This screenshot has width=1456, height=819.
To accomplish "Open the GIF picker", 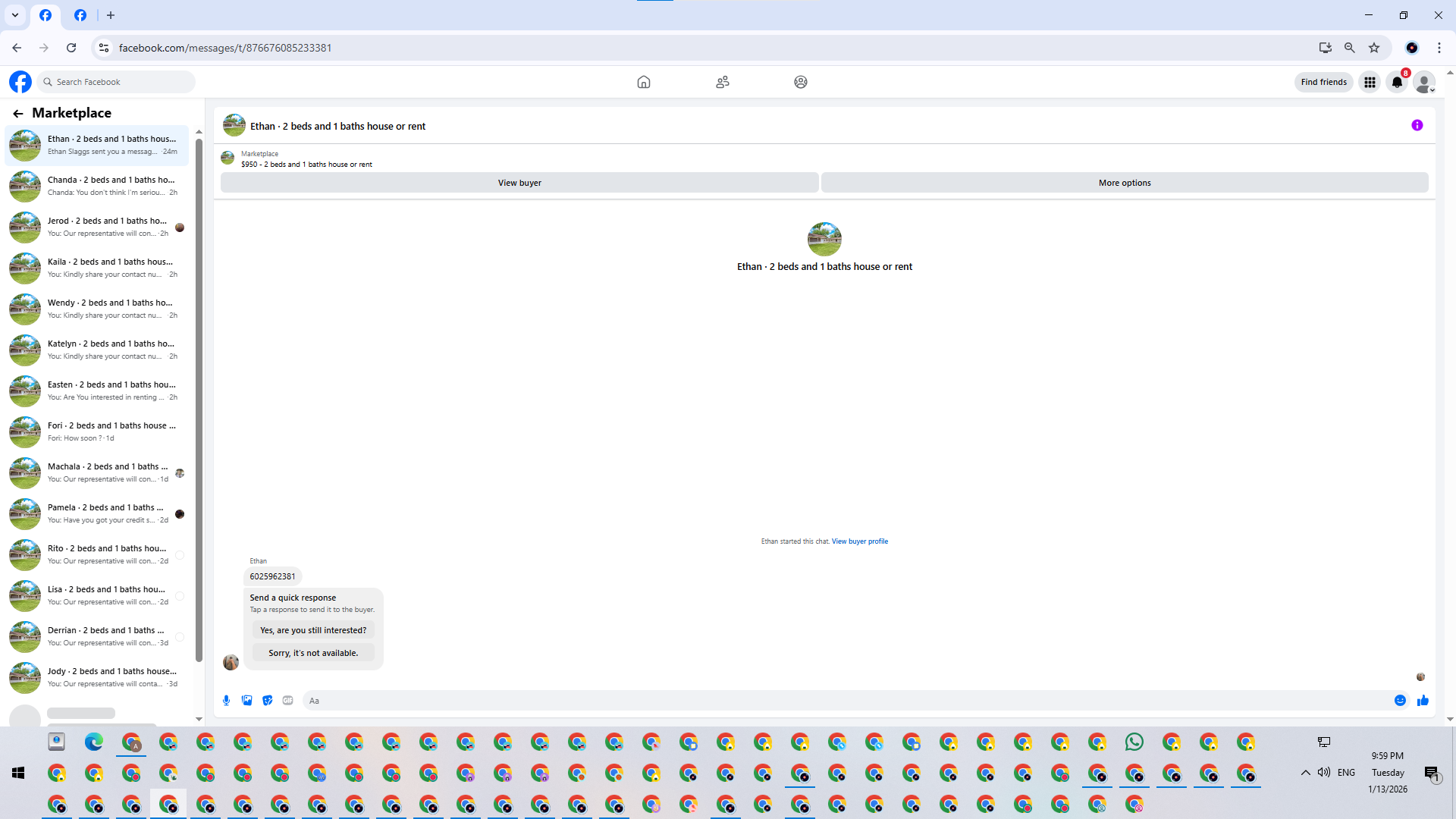I will [287, 701].
